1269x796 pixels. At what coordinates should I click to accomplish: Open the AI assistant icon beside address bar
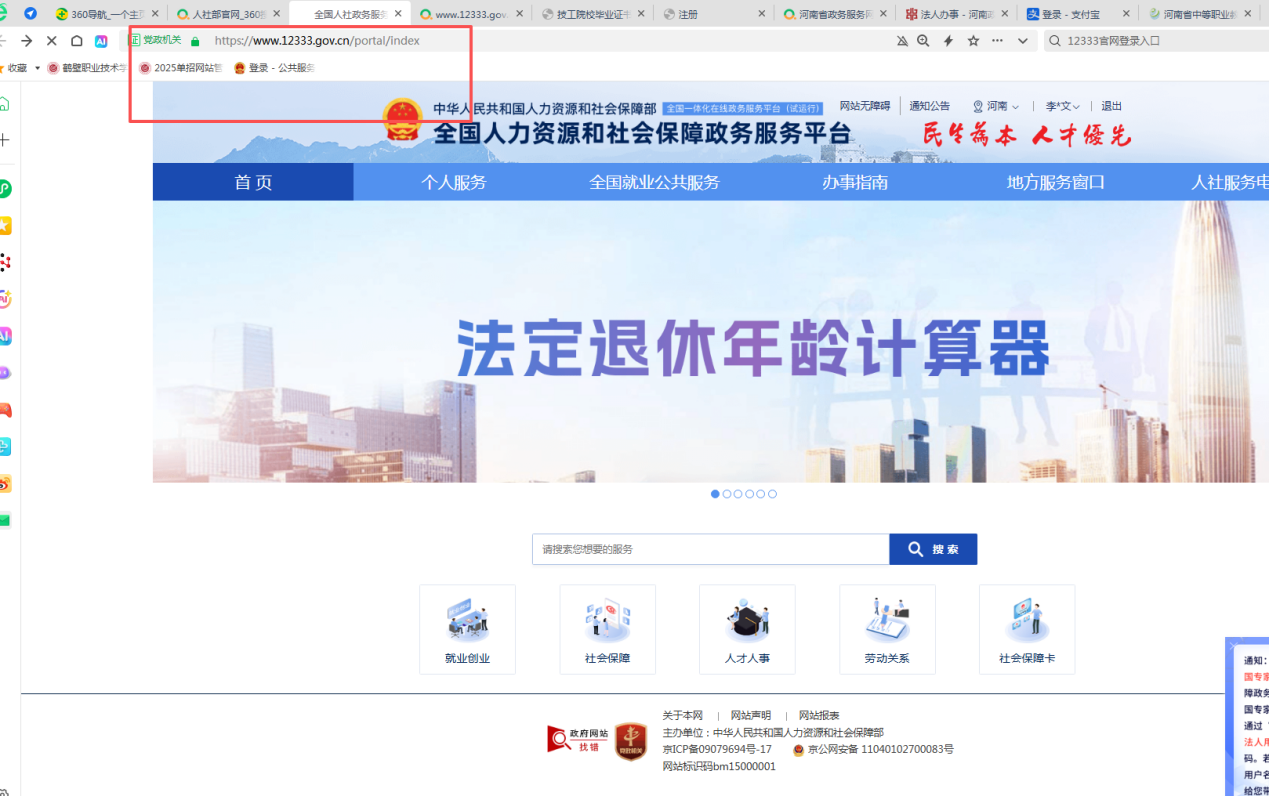pos(101,41)
